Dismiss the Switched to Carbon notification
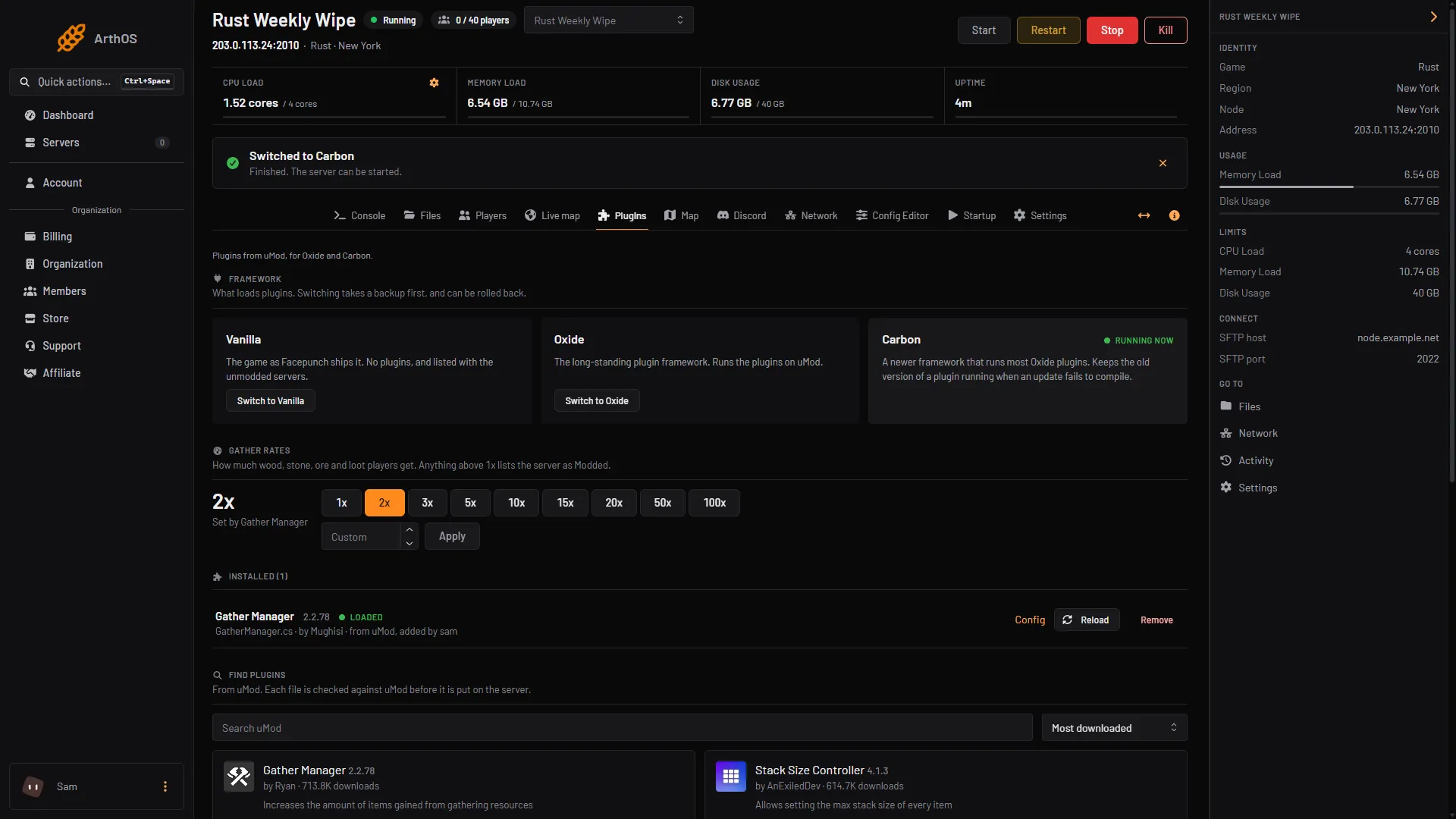 (1163, 163)
